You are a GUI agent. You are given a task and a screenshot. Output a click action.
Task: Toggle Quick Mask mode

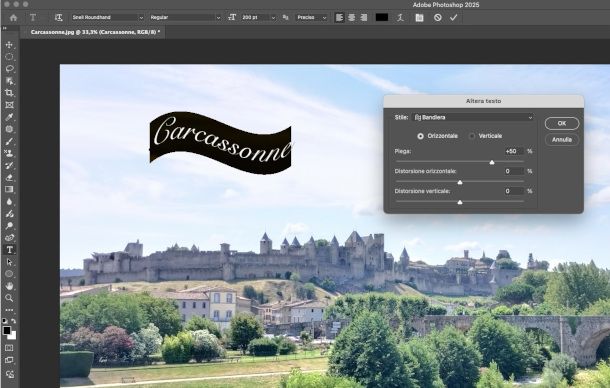point(9,348)
